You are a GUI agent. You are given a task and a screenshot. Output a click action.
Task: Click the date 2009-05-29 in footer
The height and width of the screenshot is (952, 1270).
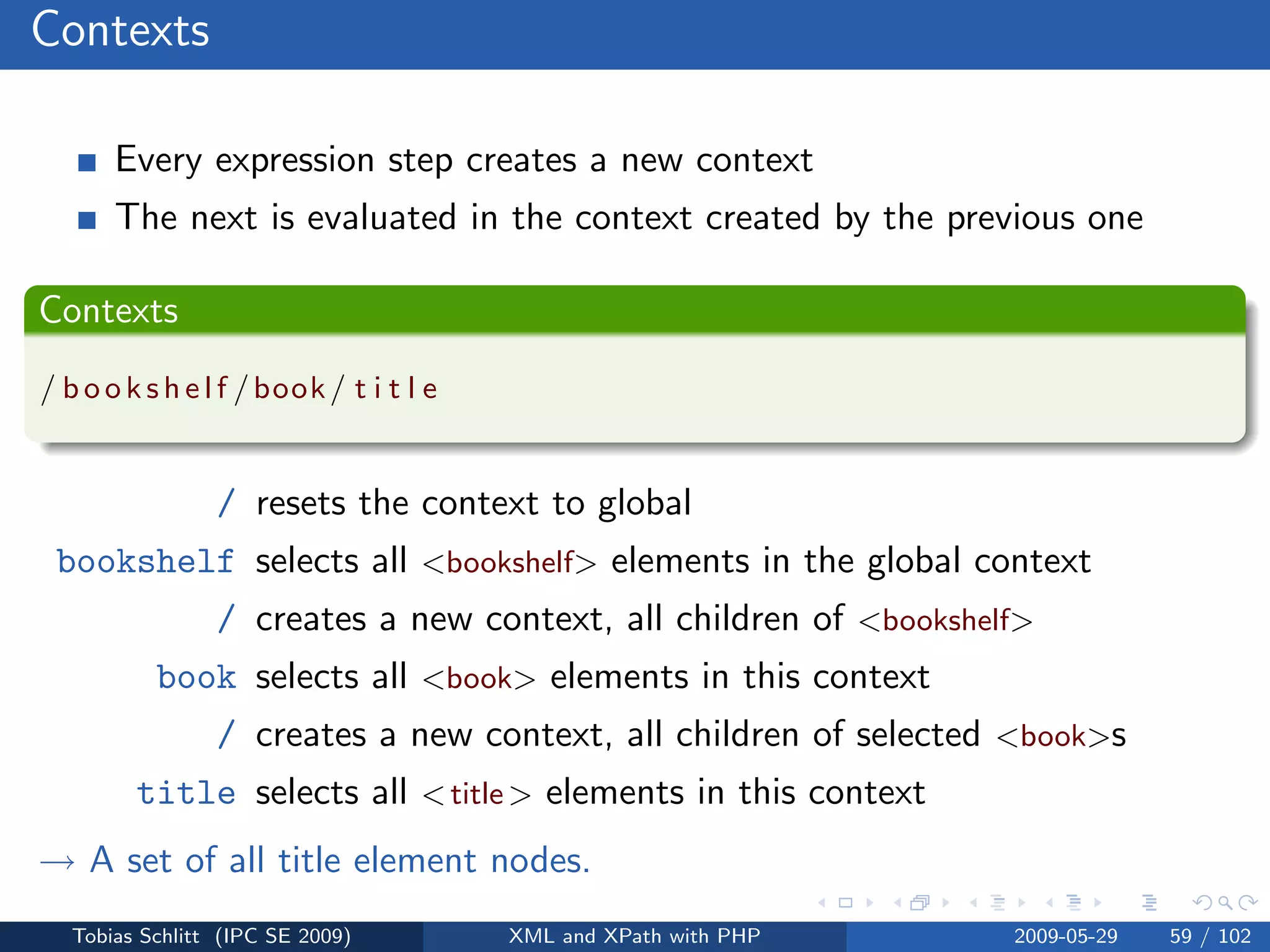(1065, 936)
